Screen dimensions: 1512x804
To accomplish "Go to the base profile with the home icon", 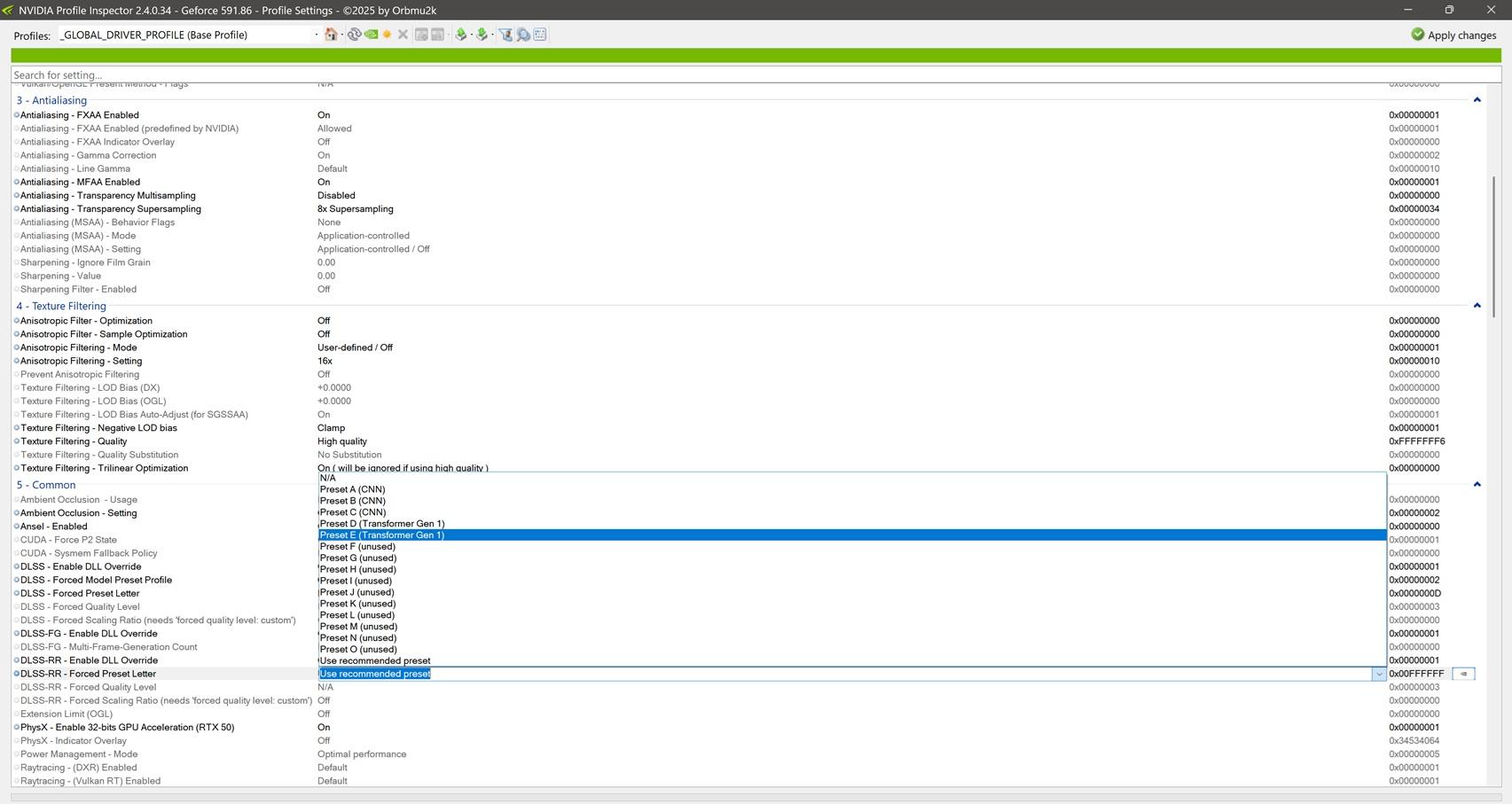I will [330, 35].
